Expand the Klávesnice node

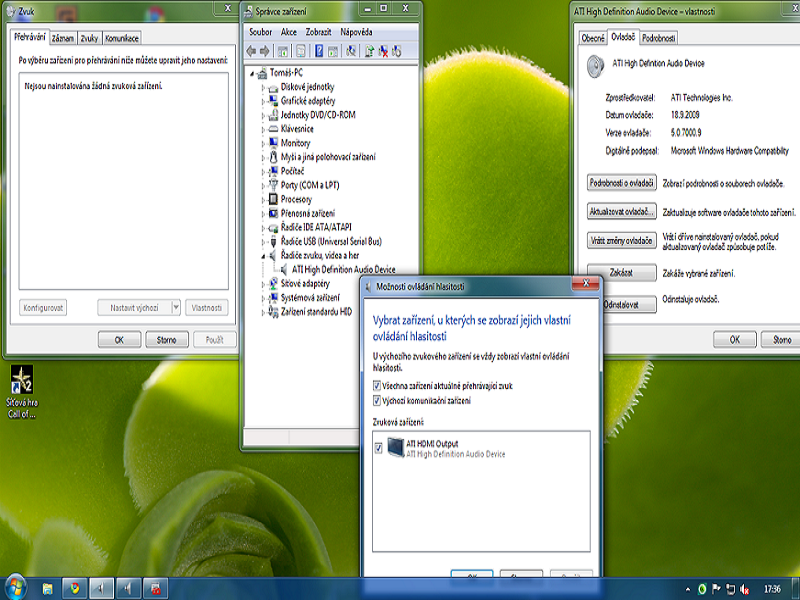[263, 130]
